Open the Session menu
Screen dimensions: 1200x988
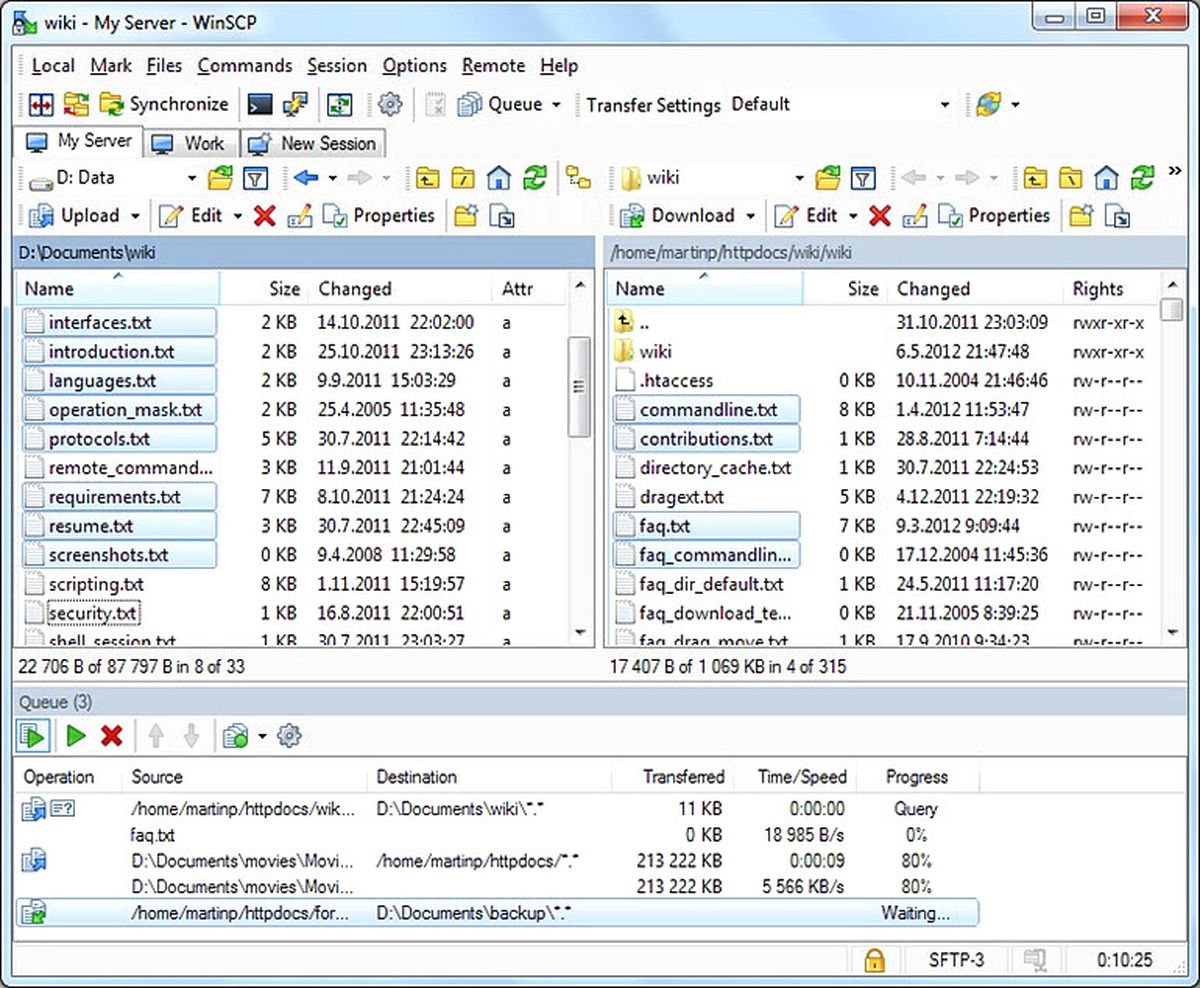point(337,66)
